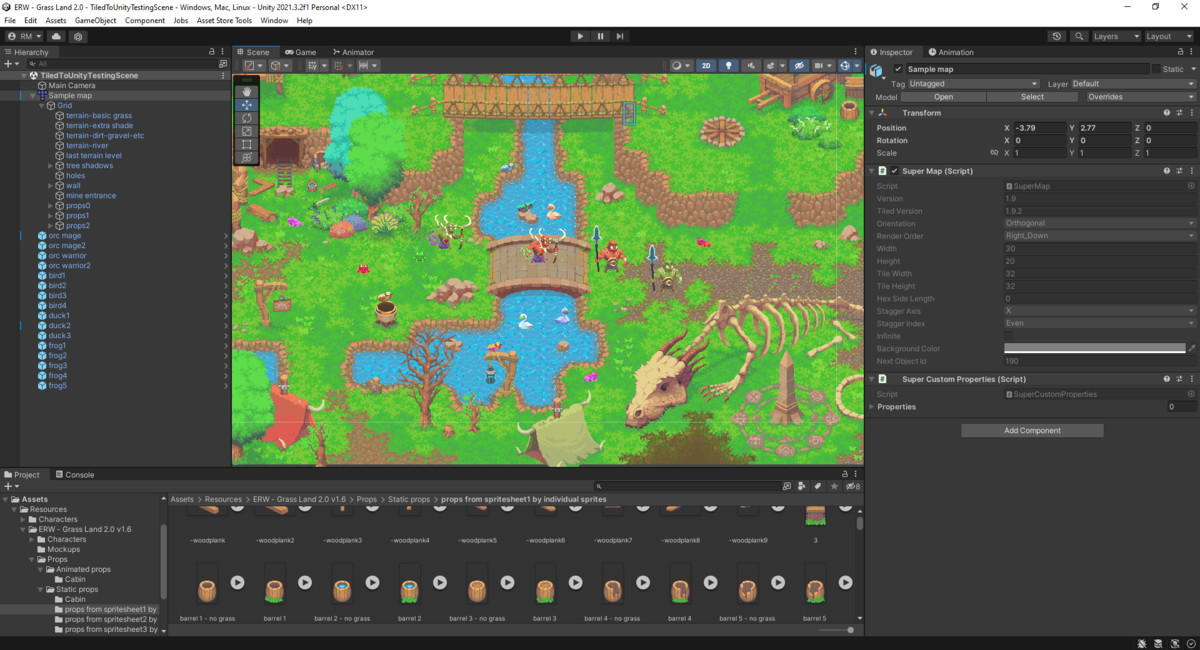Select orc warrior in Hierarchy
Viewport: 1200px width, 650px height.
click(68, 256)
